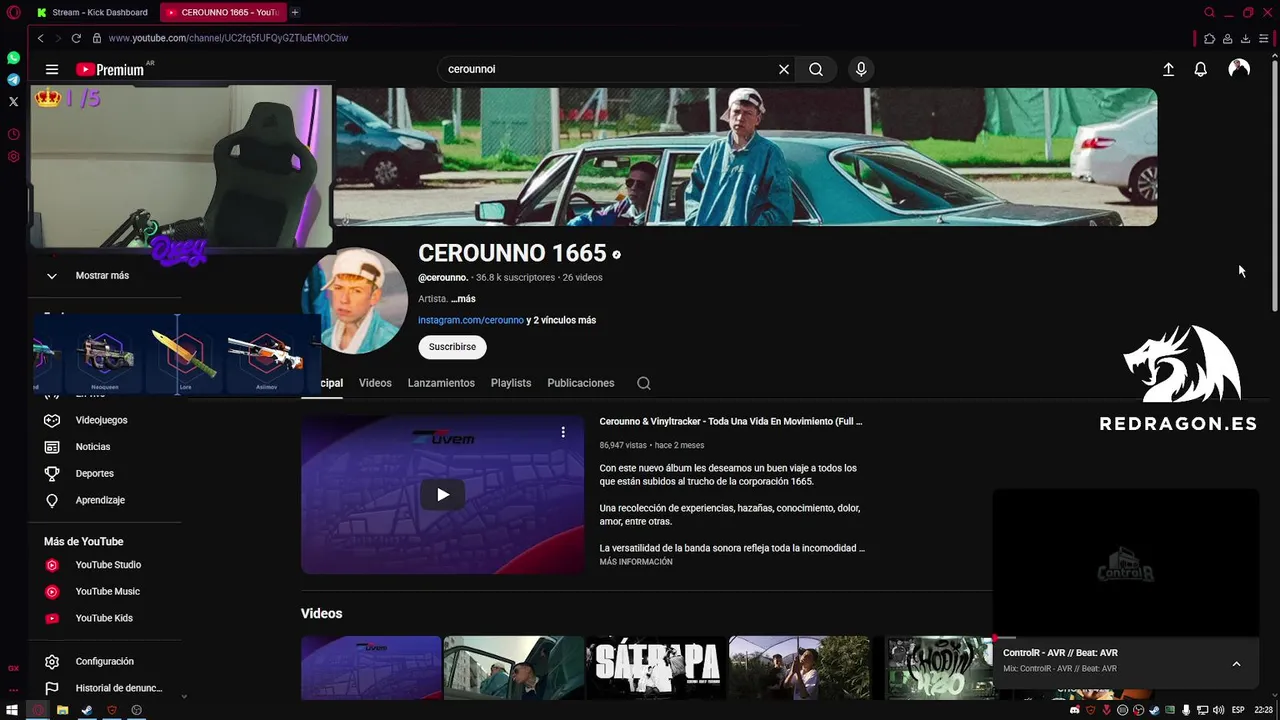
Task: Clear the search box text
Action: pos(784,69)
